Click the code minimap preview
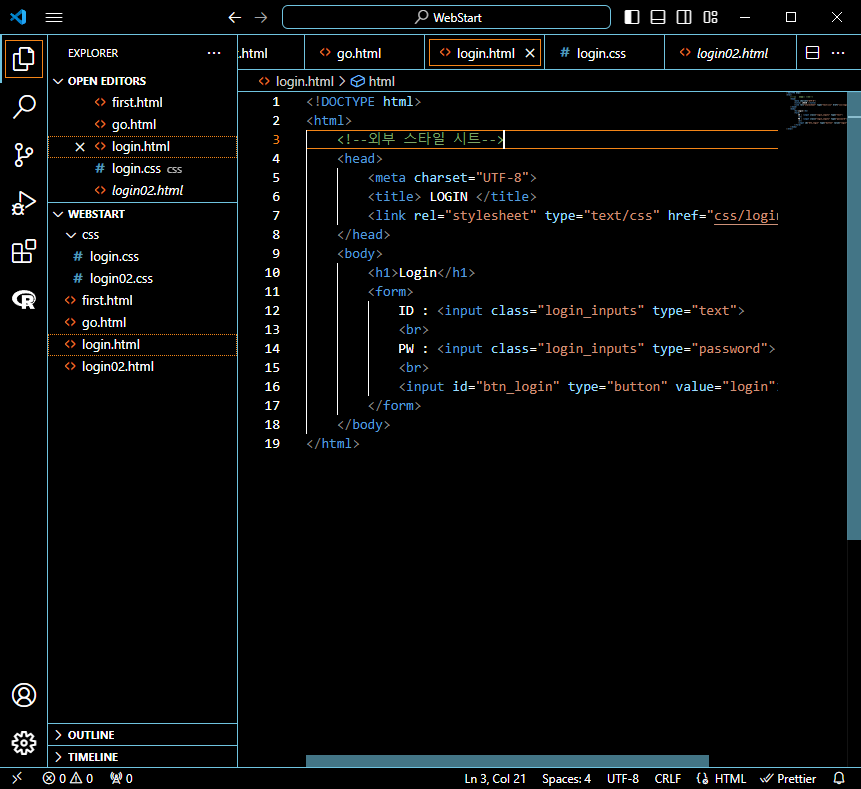The height and width of the screenshot is (789, 861). point(816,110)
